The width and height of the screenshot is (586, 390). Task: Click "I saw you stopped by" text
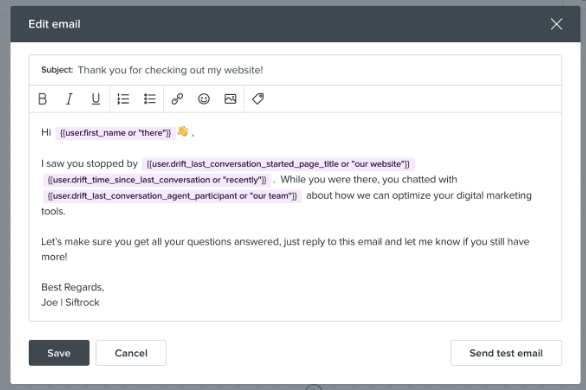[90, 164]
